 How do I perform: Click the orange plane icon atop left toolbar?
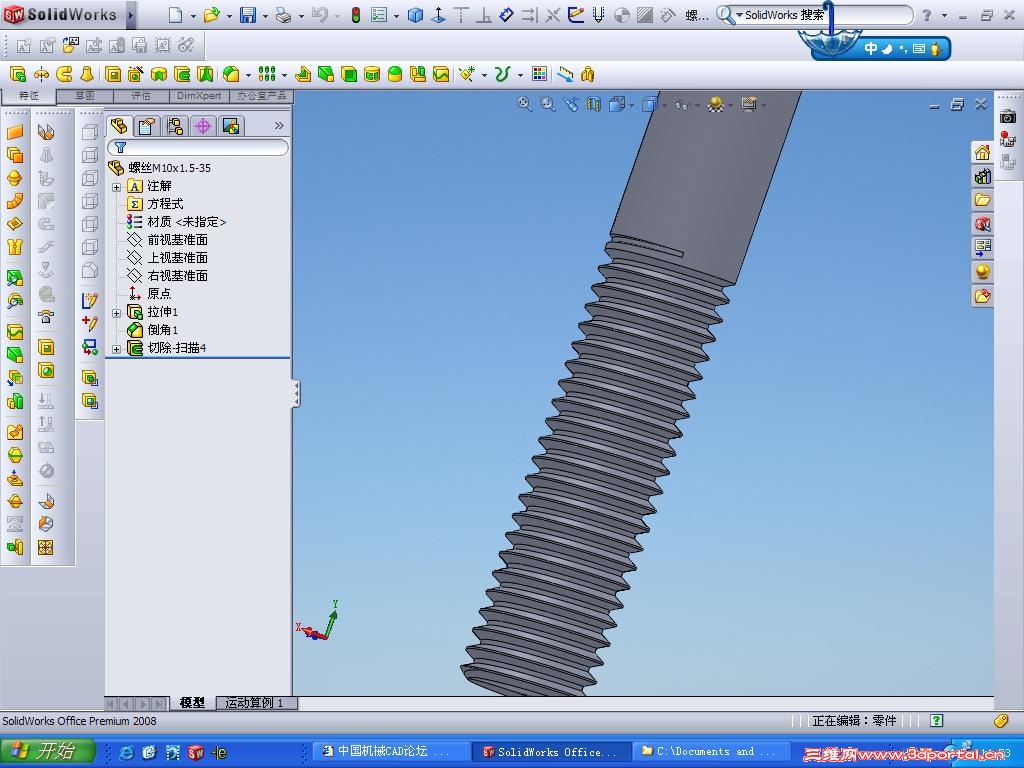(15, 132)
